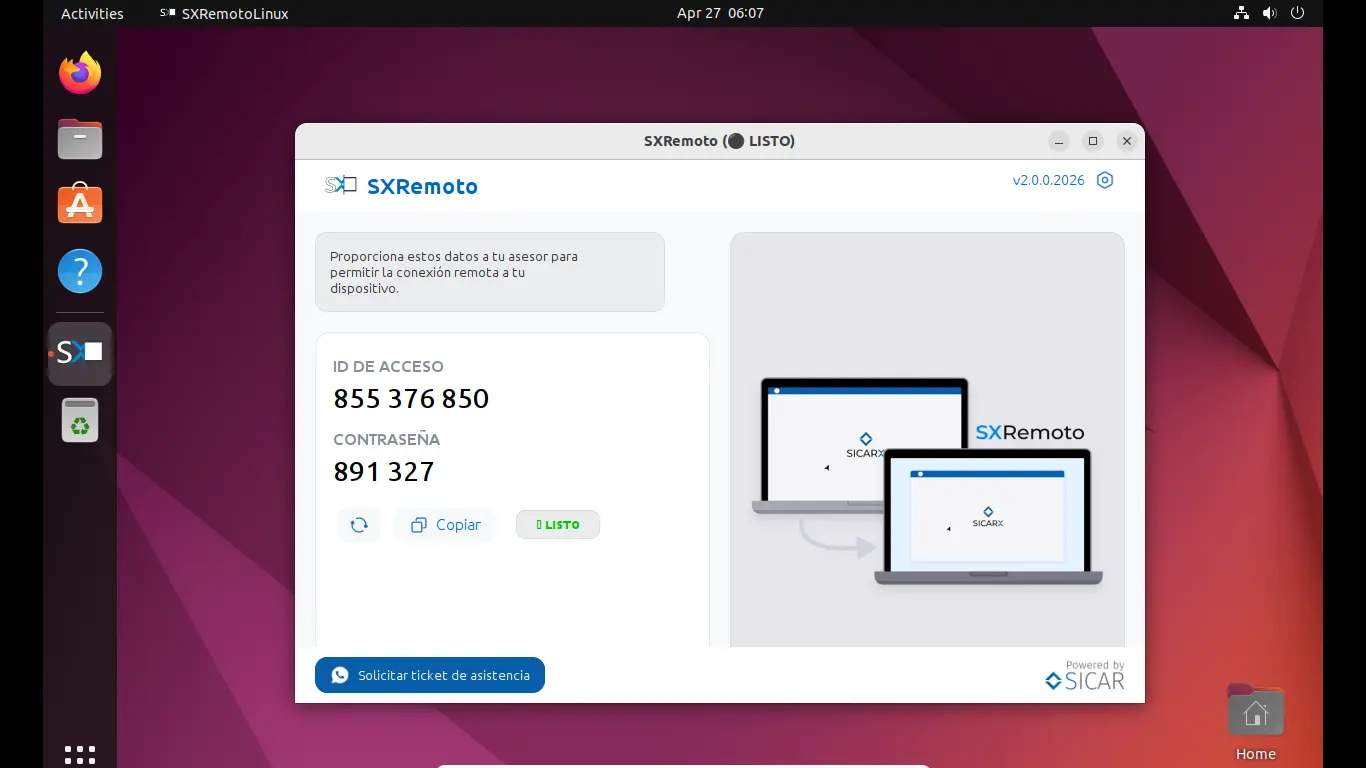
Task: Click the Powered by SICAR logo
Action: click(1085, 675)
